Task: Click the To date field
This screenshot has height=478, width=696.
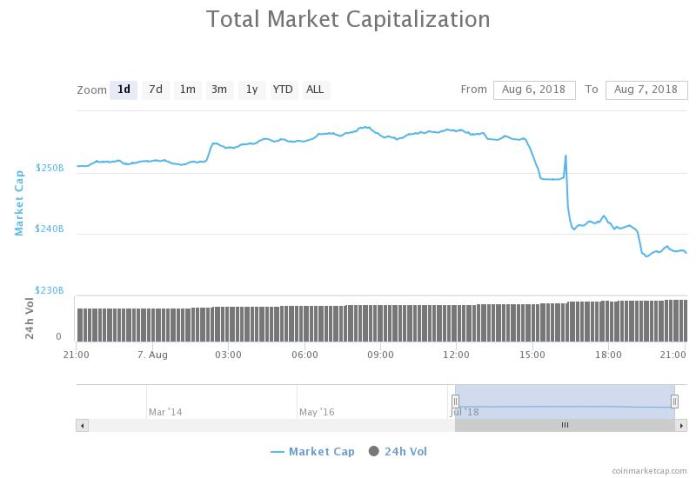Action: tap(646, 90)
